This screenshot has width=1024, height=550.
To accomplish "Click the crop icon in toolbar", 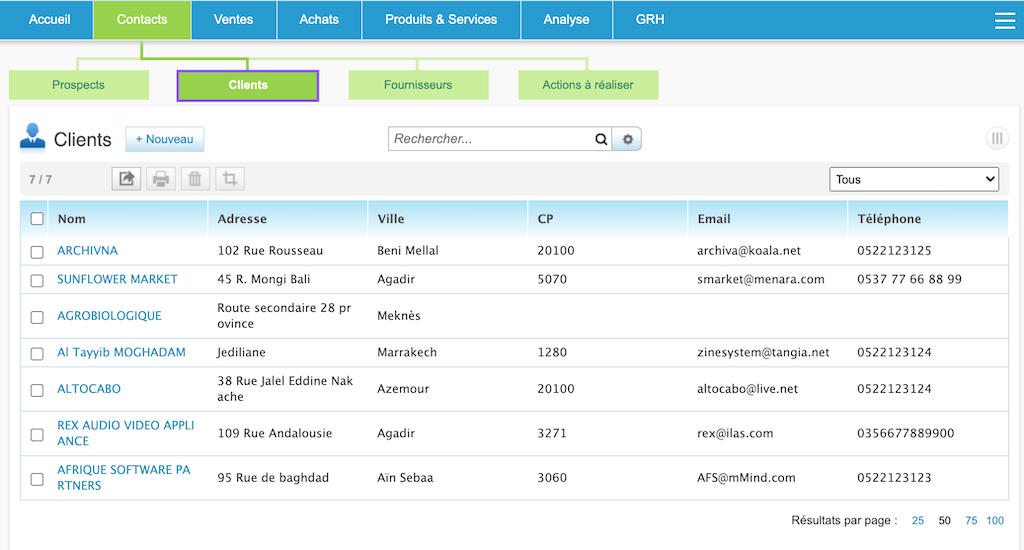I will pyautogui.click(x=230, y=179).
